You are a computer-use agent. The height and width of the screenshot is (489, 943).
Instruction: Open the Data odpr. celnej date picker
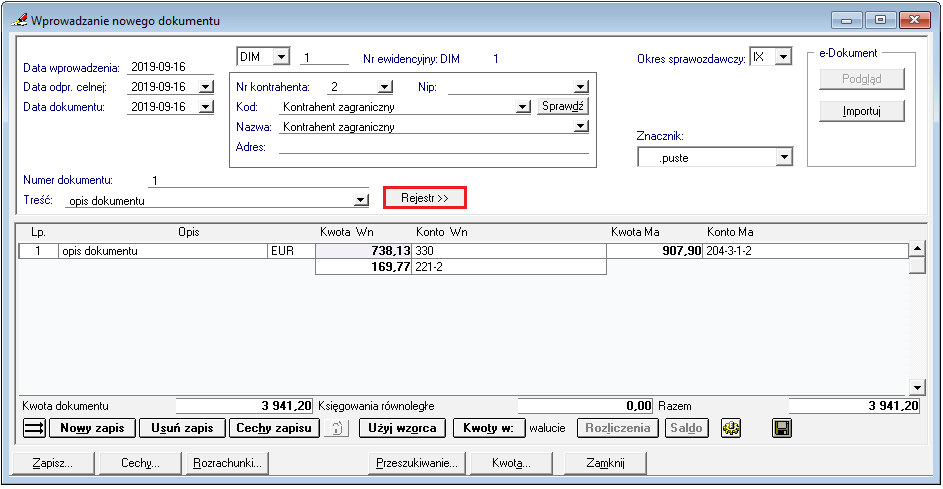[x=206, y=87]
